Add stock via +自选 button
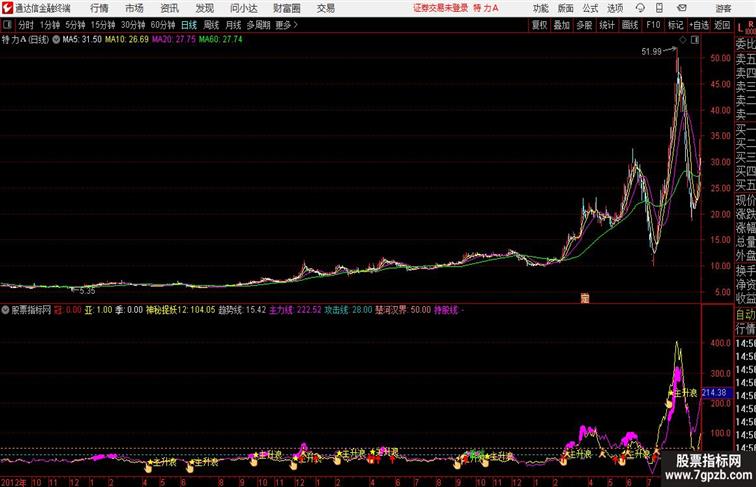This screenshot has height=487, width=756. [x=699, y=25]
